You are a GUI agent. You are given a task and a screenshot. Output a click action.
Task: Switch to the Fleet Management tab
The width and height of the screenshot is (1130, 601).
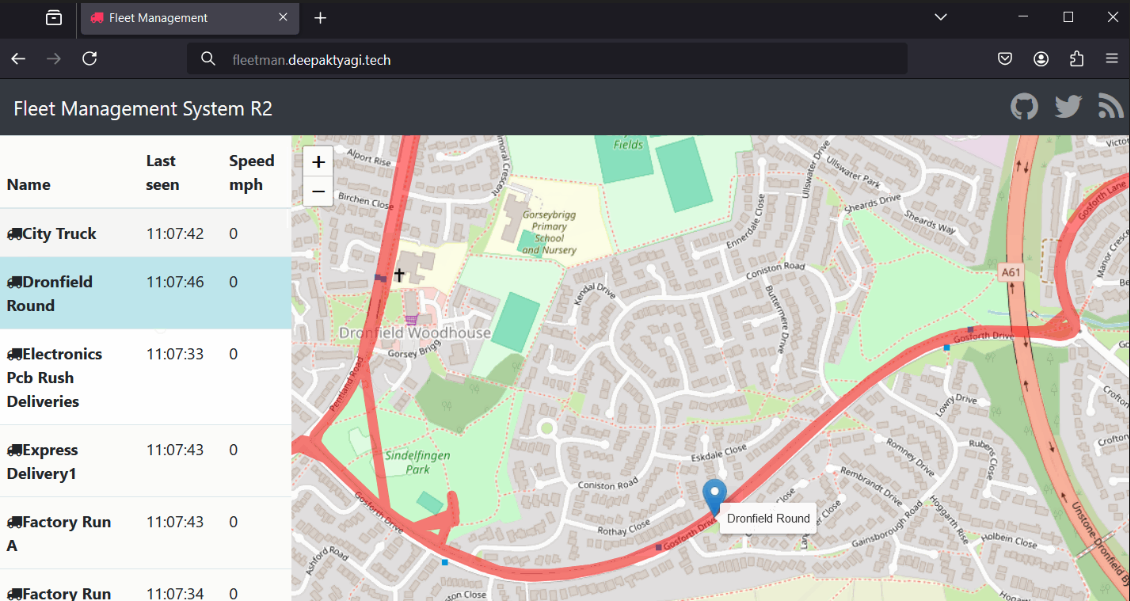point(190,18)
